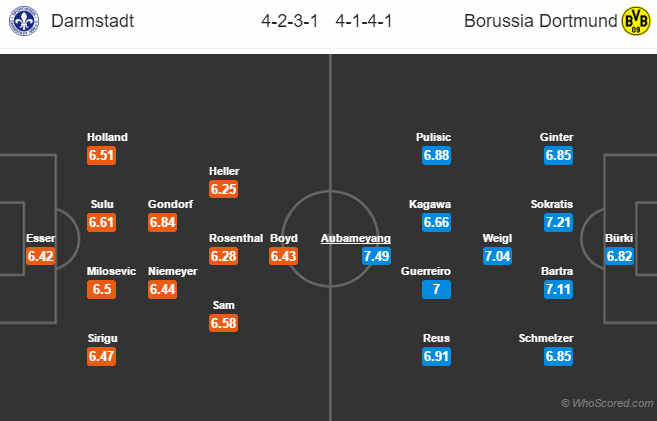Screen dimensions: 657x421
Task: Select player name Rosenthal
Action: click(x=236, y=238)
